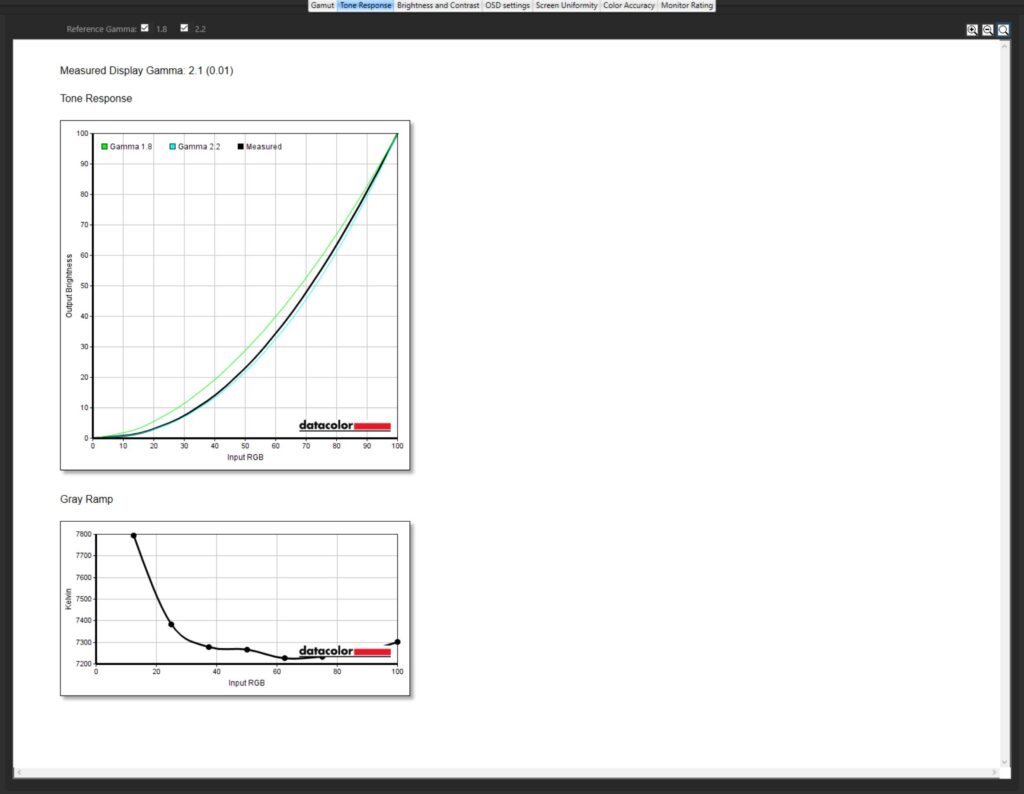Click the zoom-to-fit magnifier icon
The height and width of the screenshot is (794, 1024).
pyautogui.click(x=1003, y=30)
